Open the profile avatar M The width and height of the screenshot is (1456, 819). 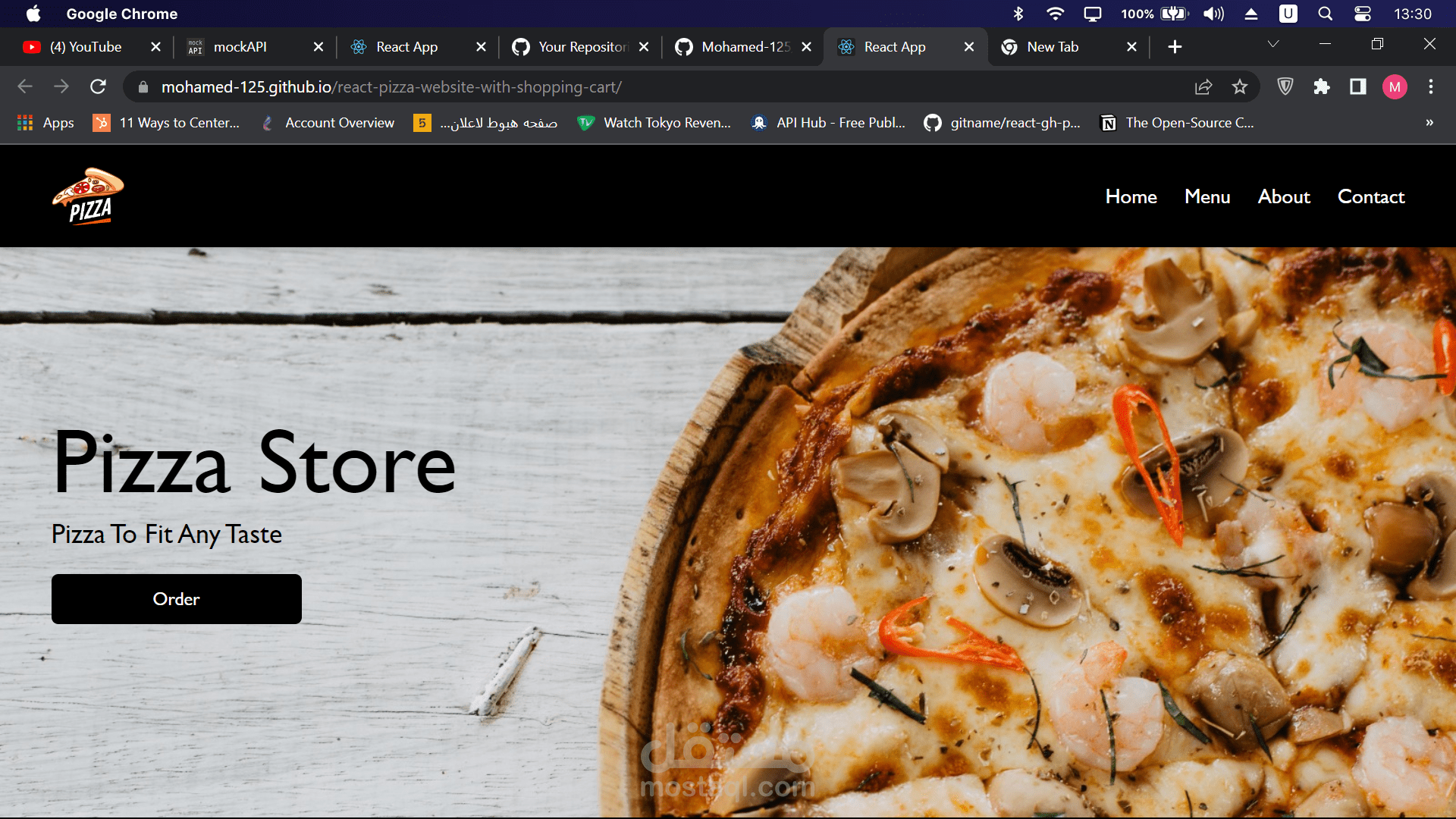click(x=1395, y=87)
